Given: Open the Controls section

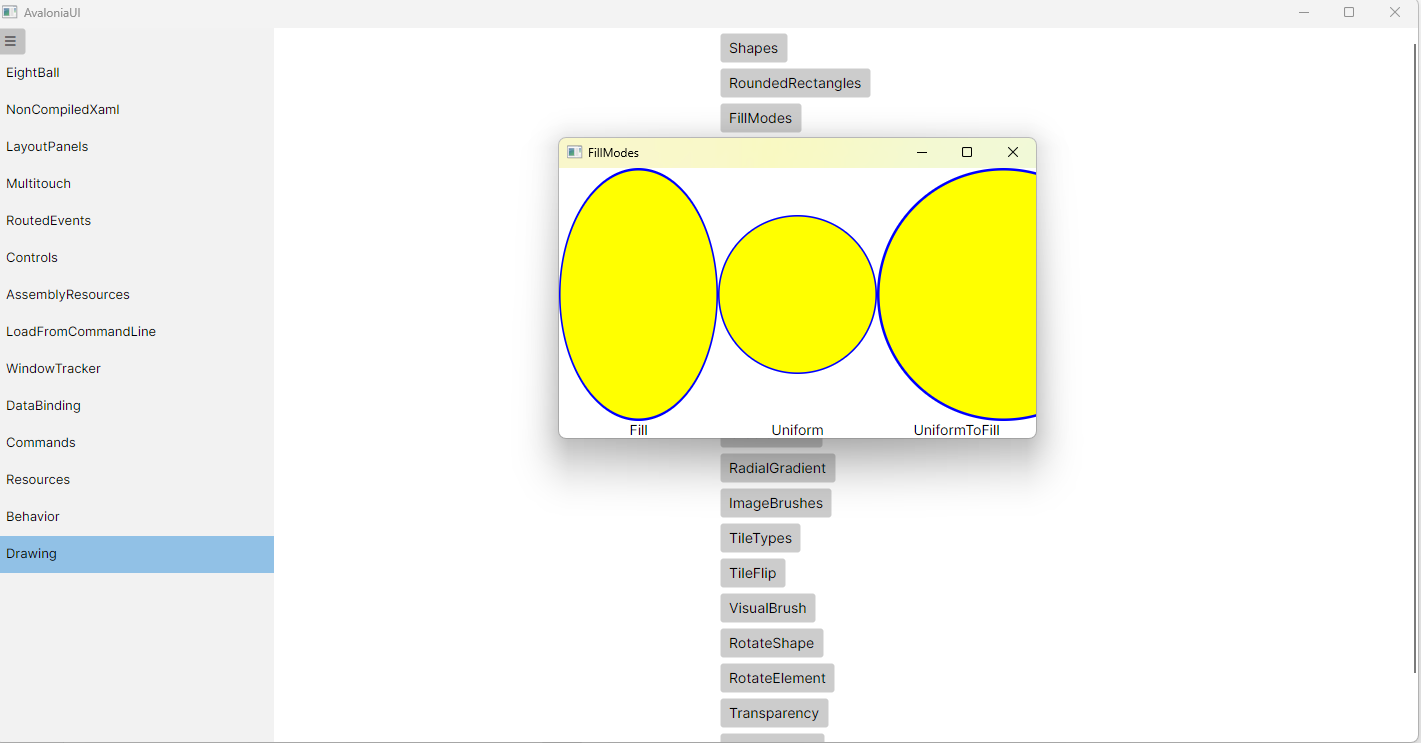Looking at the screenshot, I should pos(137,258).
